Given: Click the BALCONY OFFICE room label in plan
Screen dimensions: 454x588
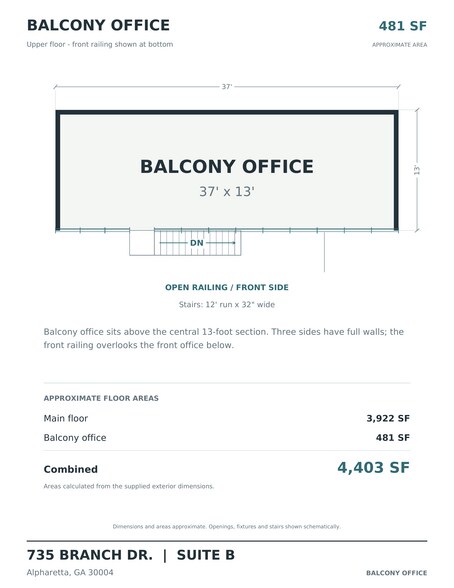Looking at the screenshot, I should pos(227,166).
